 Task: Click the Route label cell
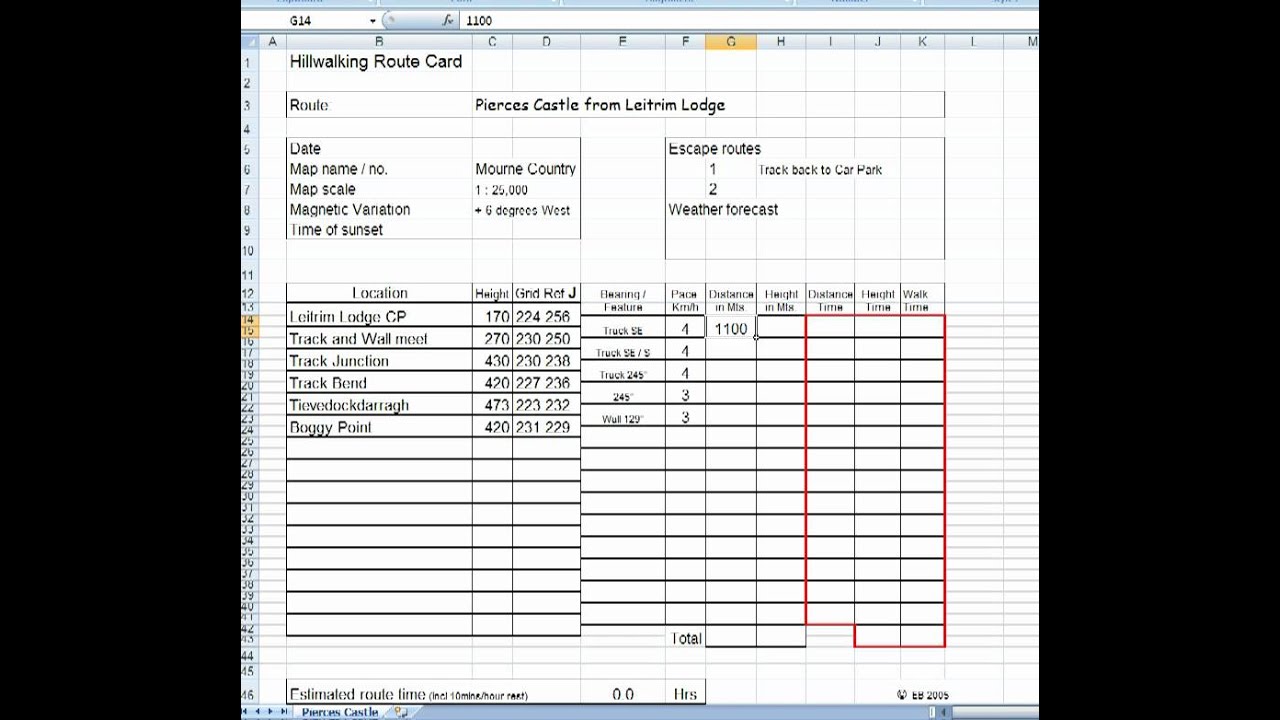(308, 105)
